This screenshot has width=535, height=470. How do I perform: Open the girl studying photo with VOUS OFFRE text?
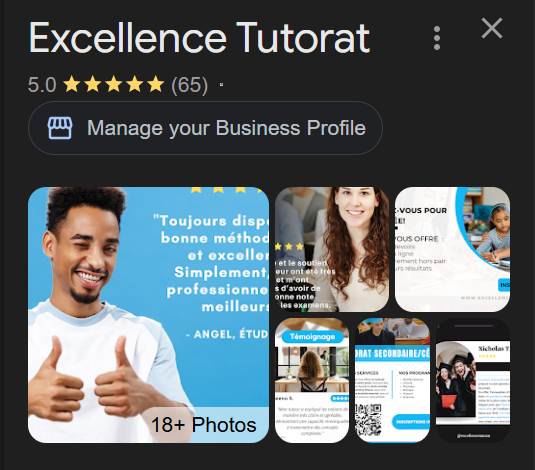(x=452, y=249)
